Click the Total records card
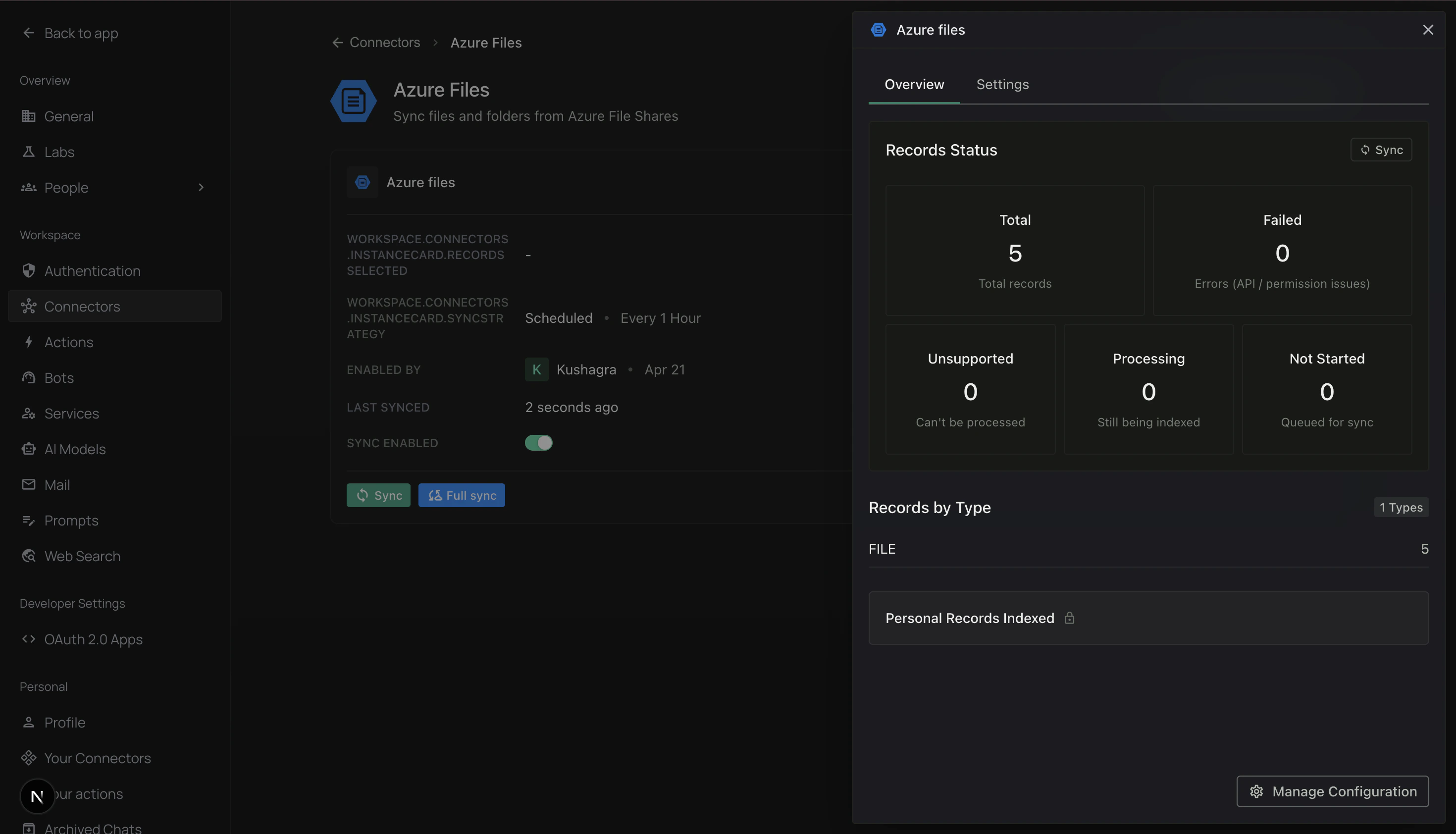 (x=1015, y=250)
